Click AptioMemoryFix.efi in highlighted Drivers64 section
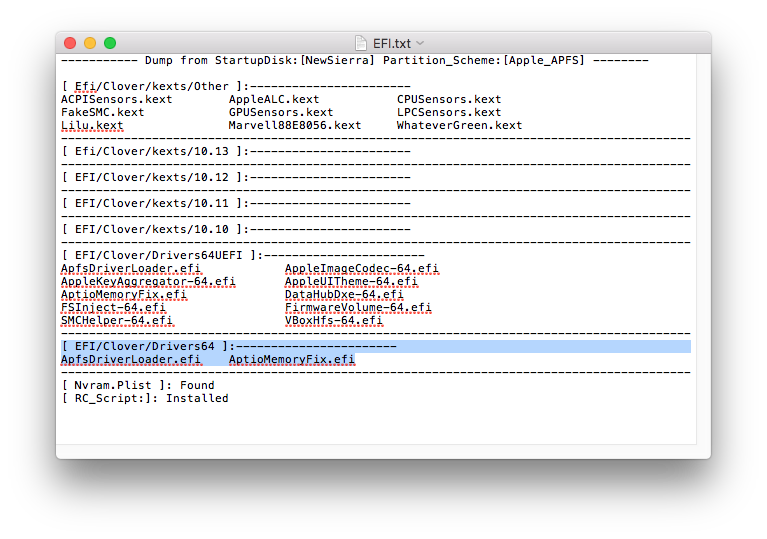Screen dimensions: 767x539 click(292, 359)
